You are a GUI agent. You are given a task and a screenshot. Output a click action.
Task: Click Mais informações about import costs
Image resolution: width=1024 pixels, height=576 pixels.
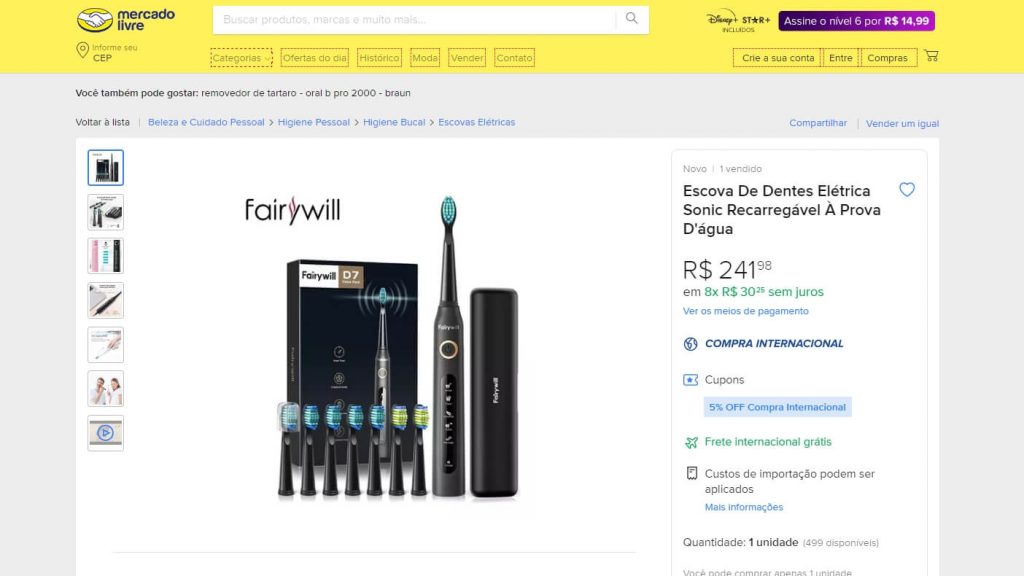744,507
